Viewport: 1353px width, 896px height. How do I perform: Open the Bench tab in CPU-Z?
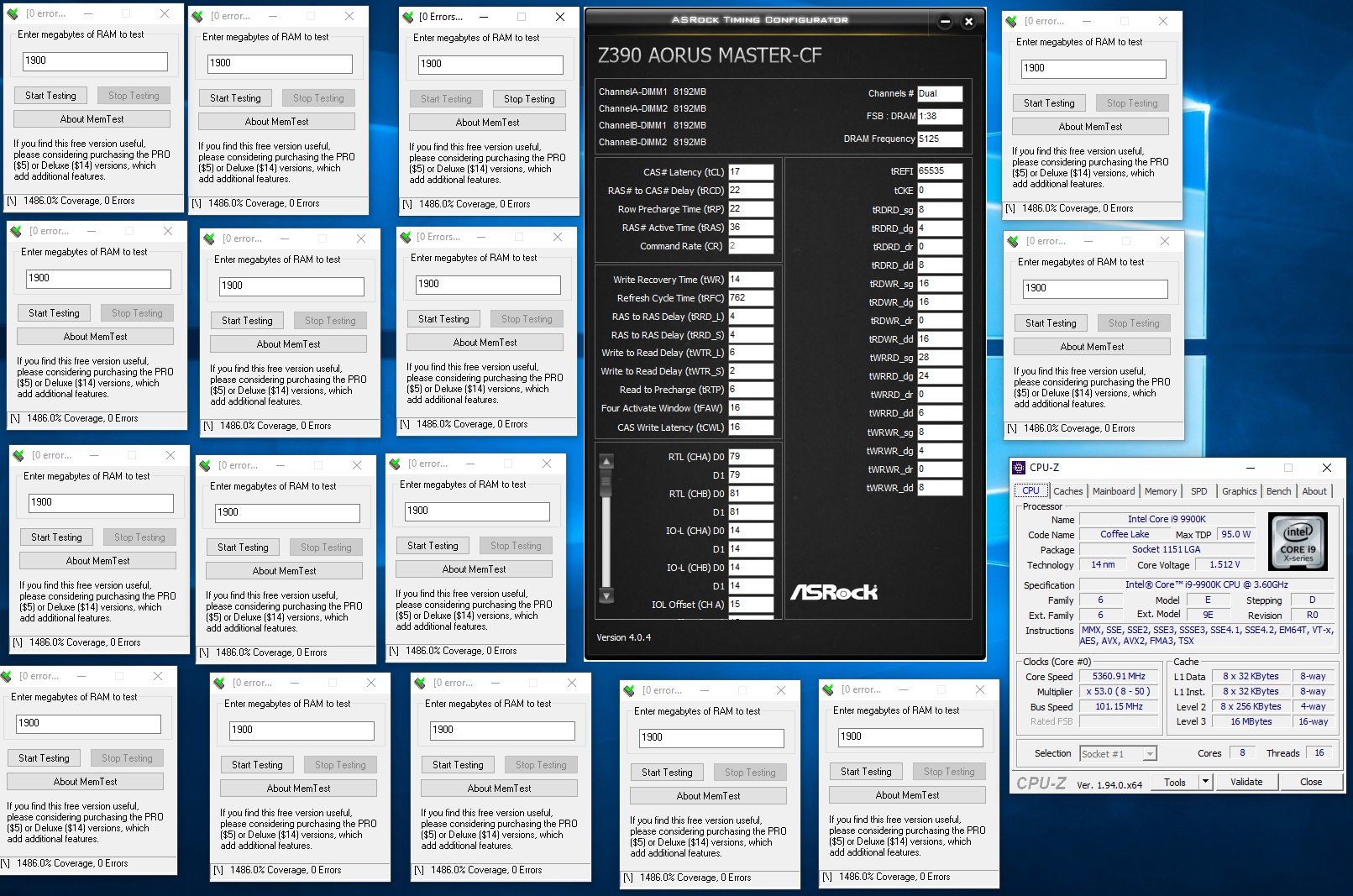[1278, 491]
